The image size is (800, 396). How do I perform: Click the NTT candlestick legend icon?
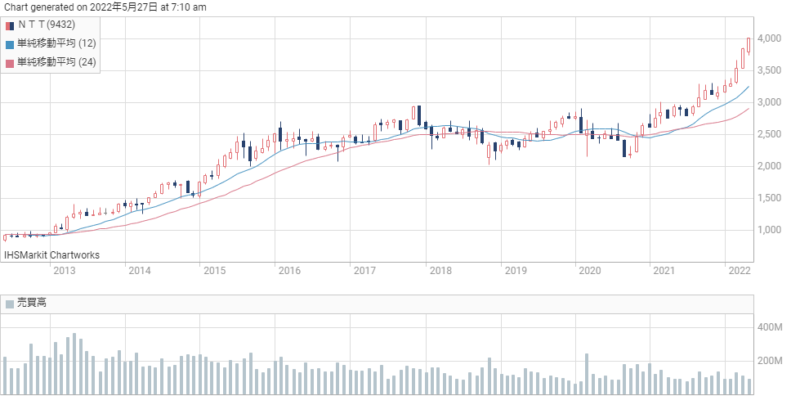click(10, 26)
